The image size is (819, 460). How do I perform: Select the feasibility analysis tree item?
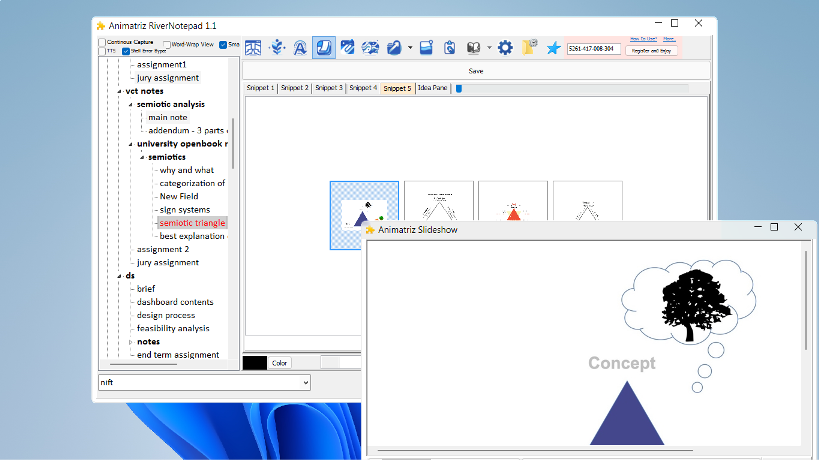173,328
